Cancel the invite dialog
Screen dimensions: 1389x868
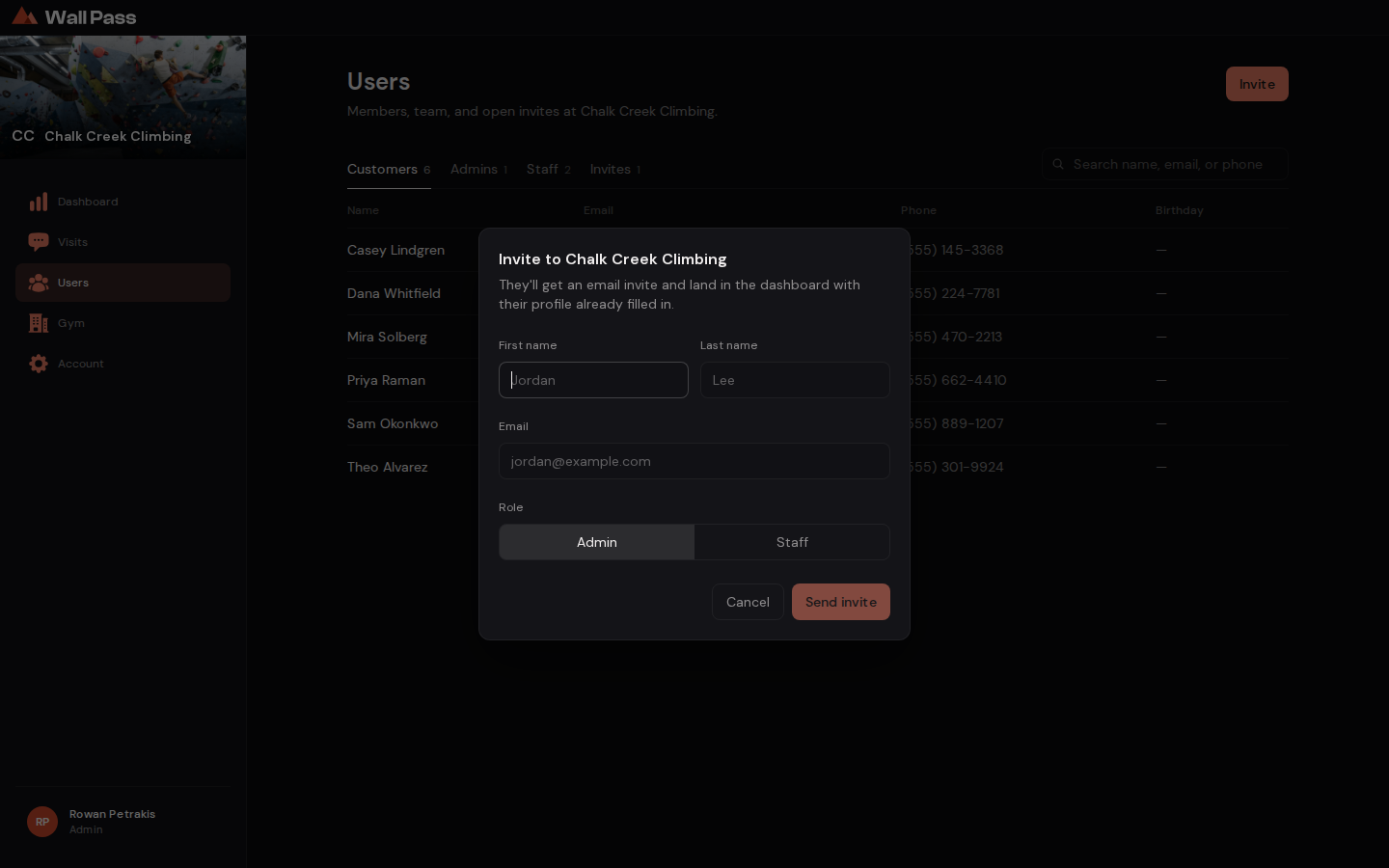coord(748,602)
